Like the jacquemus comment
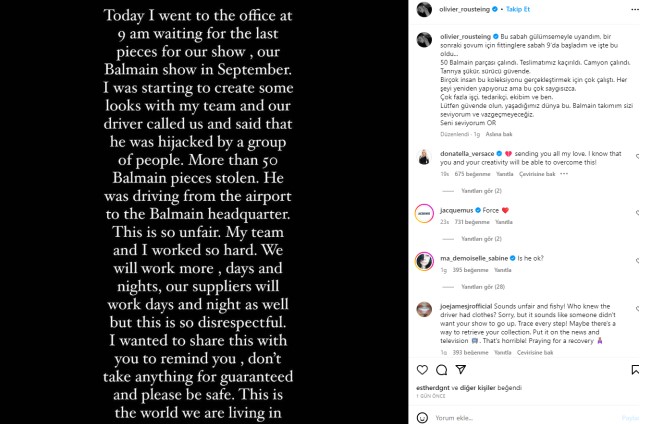664x424 pixels. [x=638, y=212]
